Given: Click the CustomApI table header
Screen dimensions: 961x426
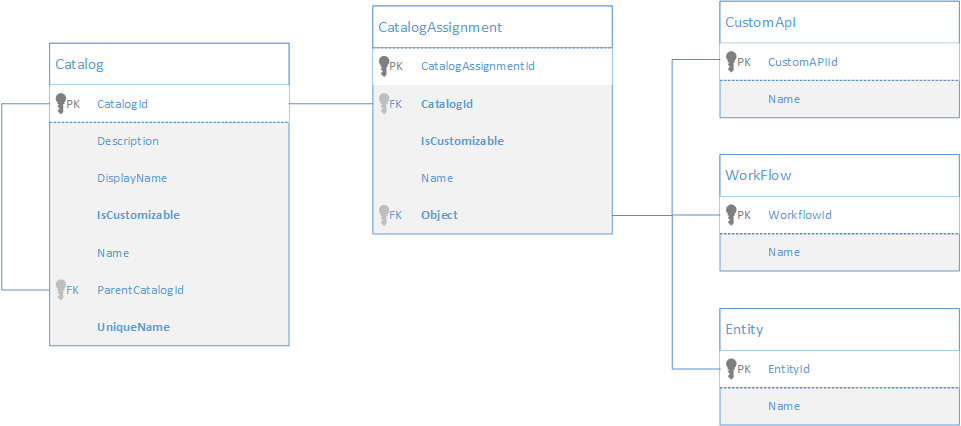Looking at the screenshot, I should 760,22.
